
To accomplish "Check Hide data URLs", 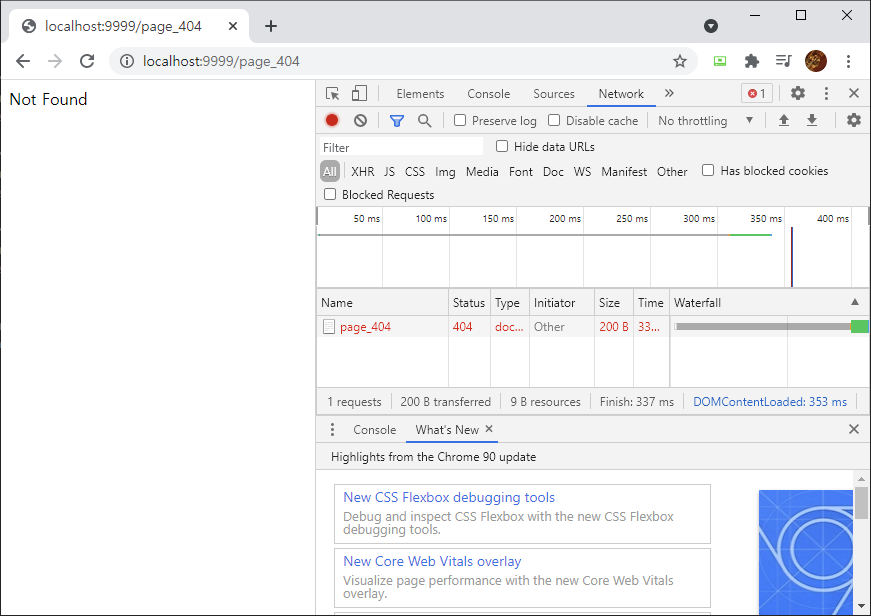I will click(502, 146).
